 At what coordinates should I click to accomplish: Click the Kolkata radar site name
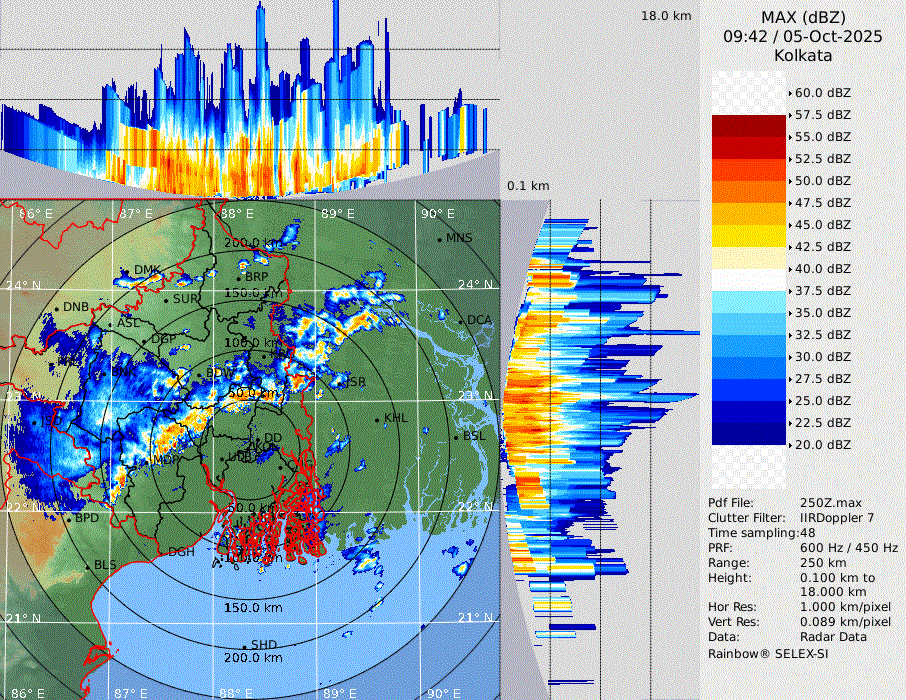click(x=803, y=55)
